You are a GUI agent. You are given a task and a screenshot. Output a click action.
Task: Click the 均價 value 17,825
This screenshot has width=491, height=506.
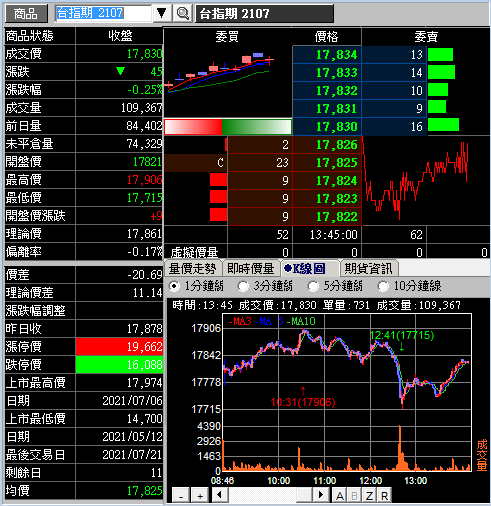click(x=144, y=491)
